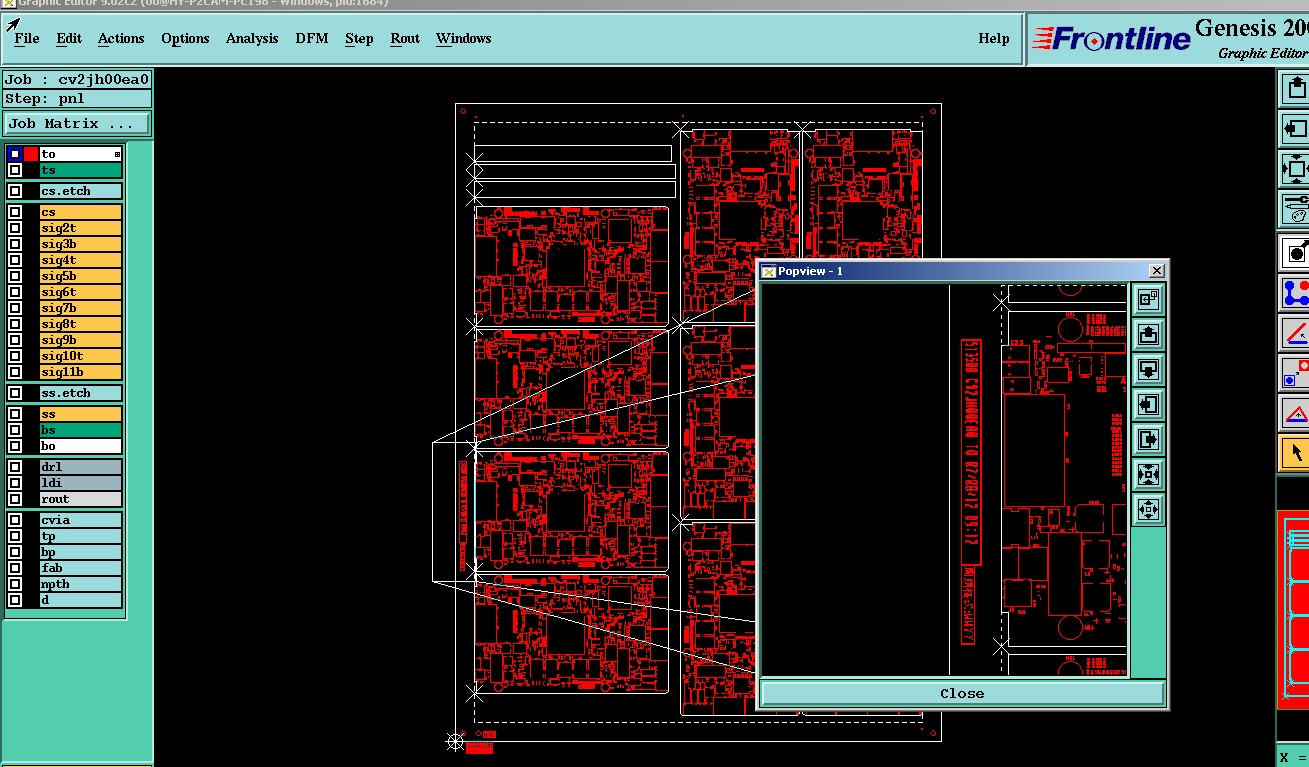Viewport: 1309px width, 767px height.
Task: Select layer name sig9b
Action: [x=81, y=340]
